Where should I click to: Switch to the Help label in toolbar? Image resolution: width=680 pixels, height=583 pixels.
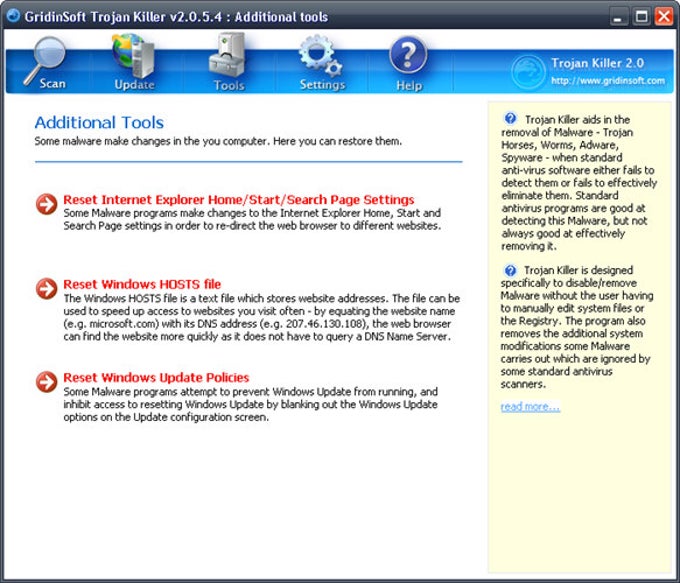[409, 86]
